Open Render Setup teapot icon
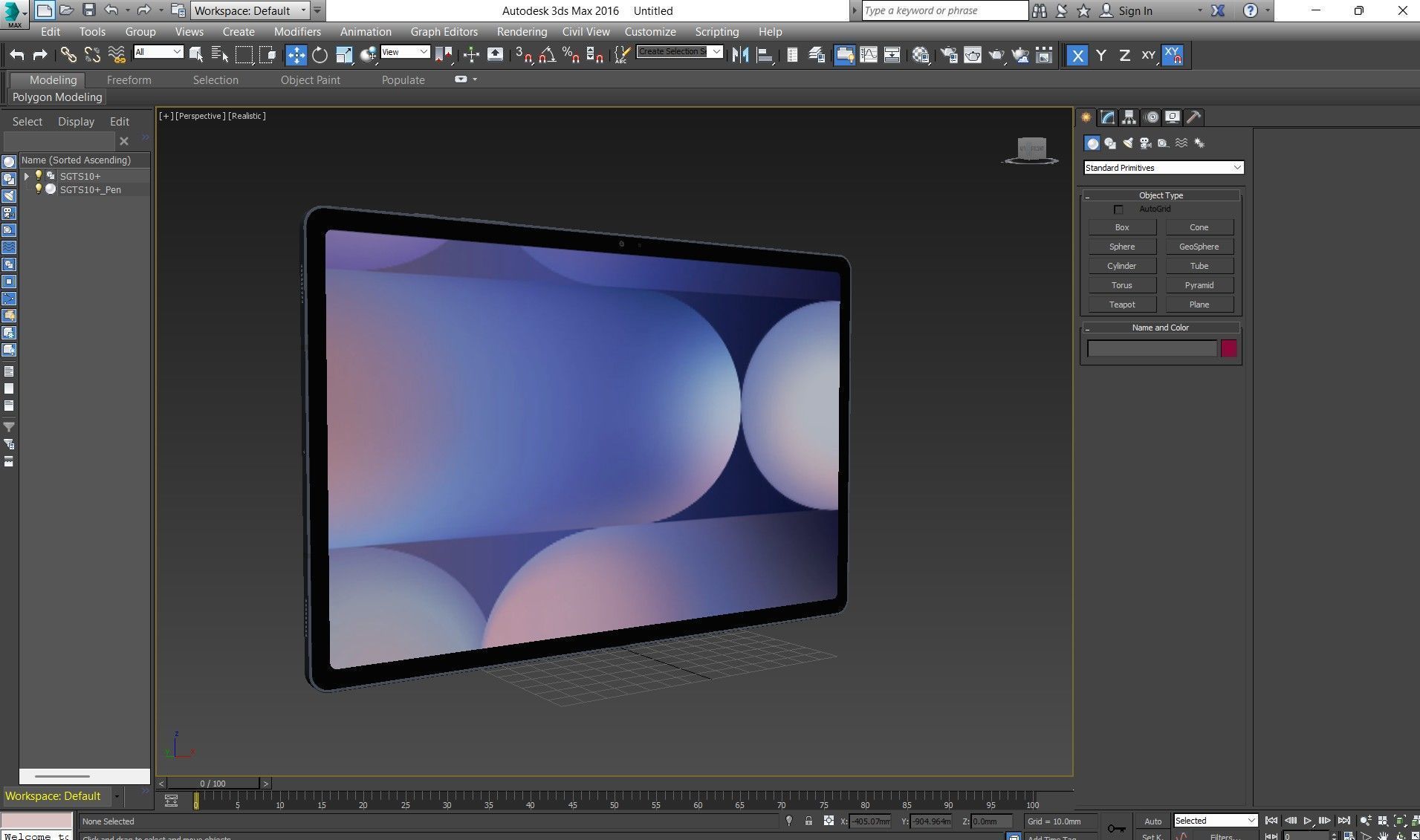Viewport: 1420px width, 840px height. [949, 54]
